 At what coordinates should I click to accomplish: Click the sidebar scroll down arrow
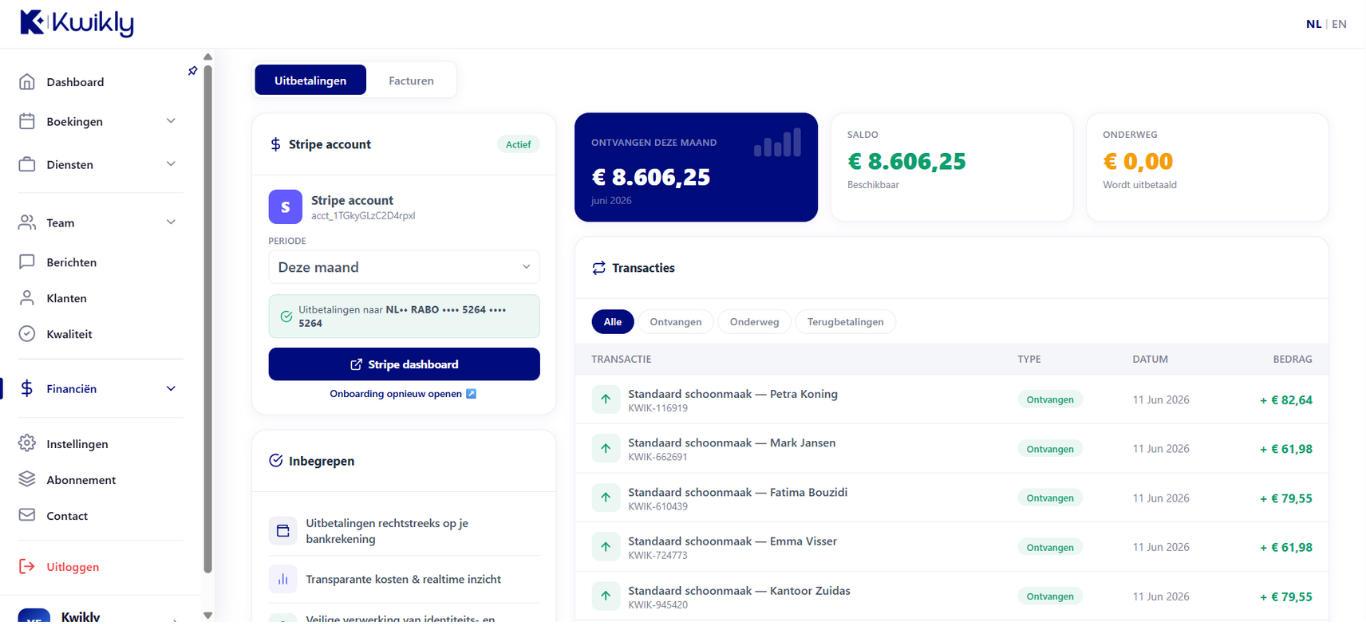(208, 616)
